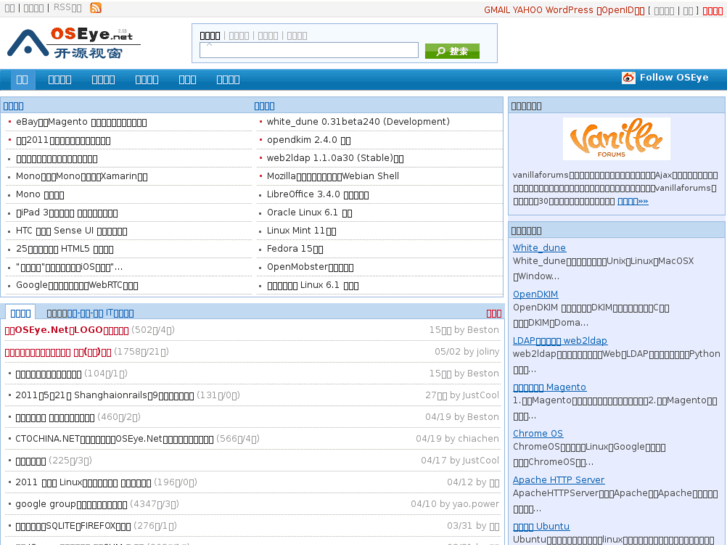
Task: Open white_dune 0.31beta240 (Development) release
Action: pos(358,122)
